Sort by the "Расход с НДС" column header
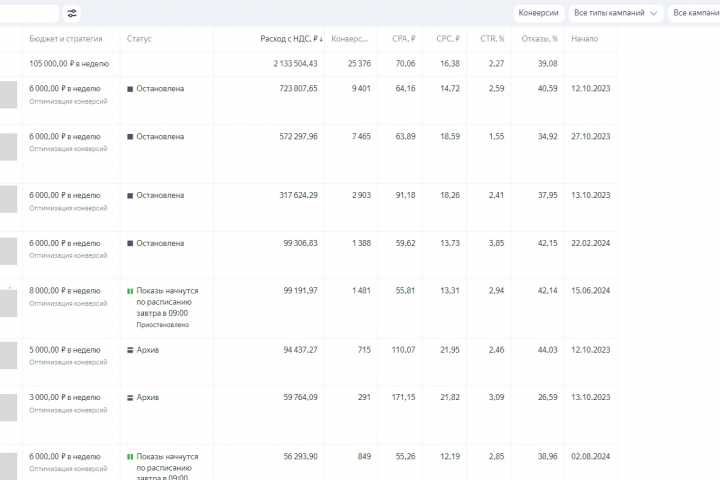 click(x=291, y=39)
